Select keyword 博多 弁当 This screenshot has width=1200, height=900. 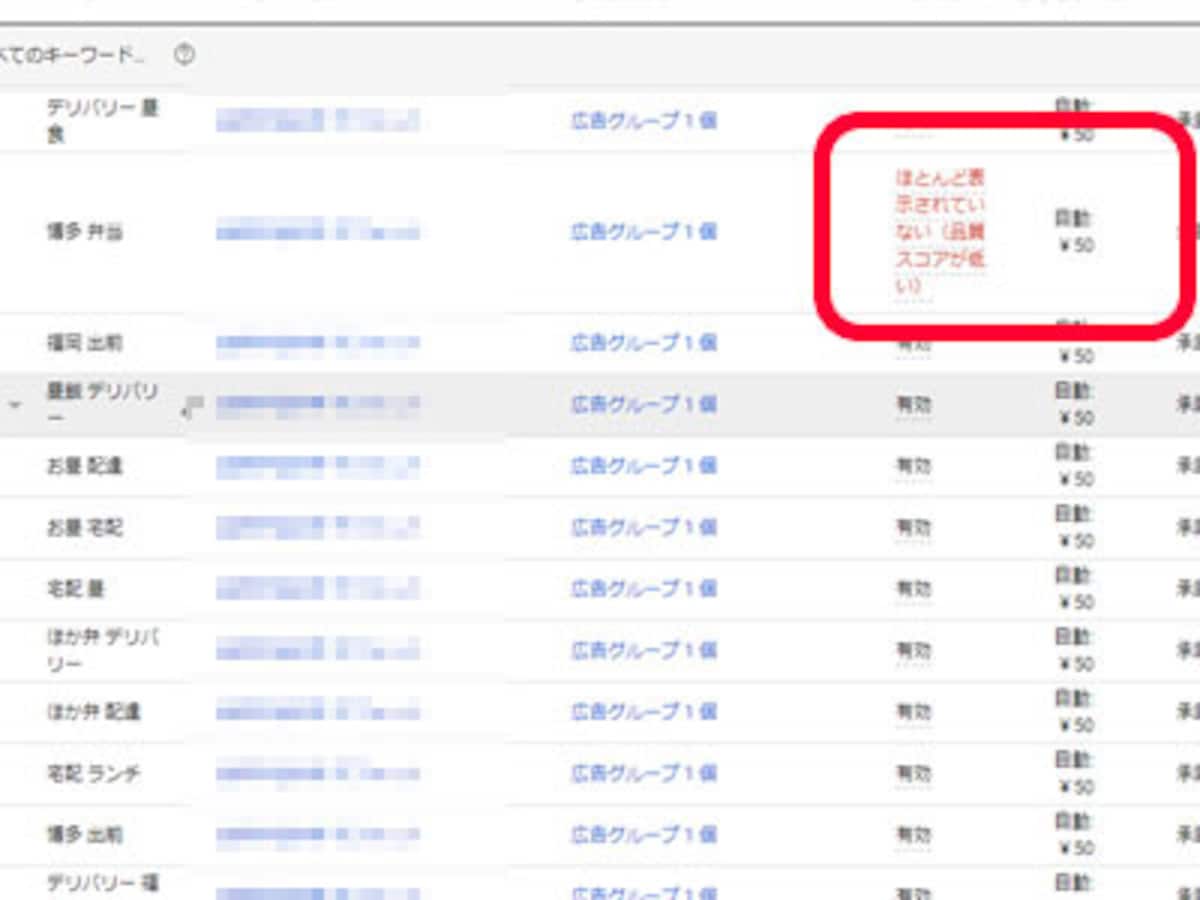click(x=86, y=232)
